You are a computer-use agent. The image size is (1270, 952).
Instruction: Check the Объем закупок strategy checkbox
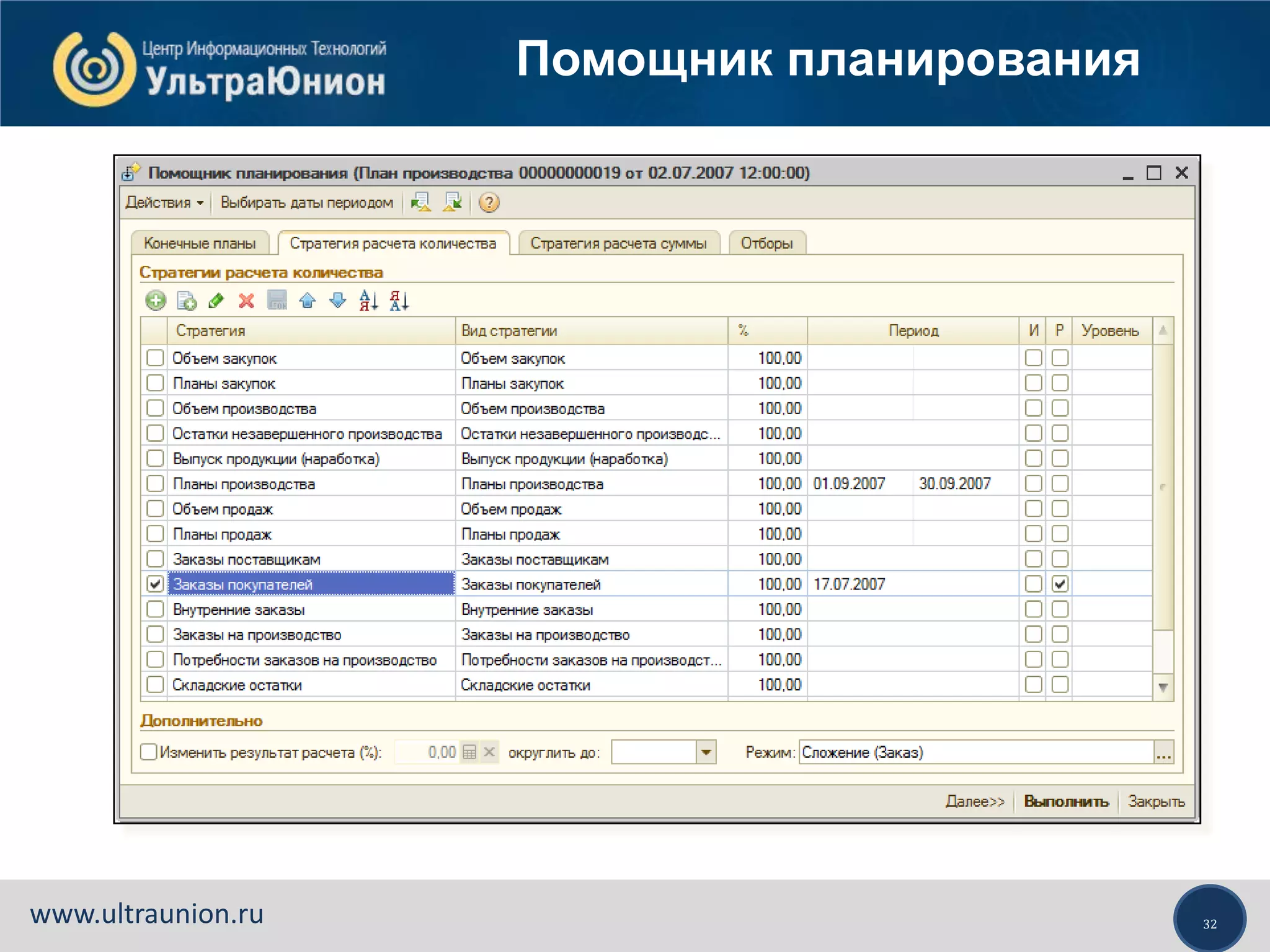coord(155,358)
